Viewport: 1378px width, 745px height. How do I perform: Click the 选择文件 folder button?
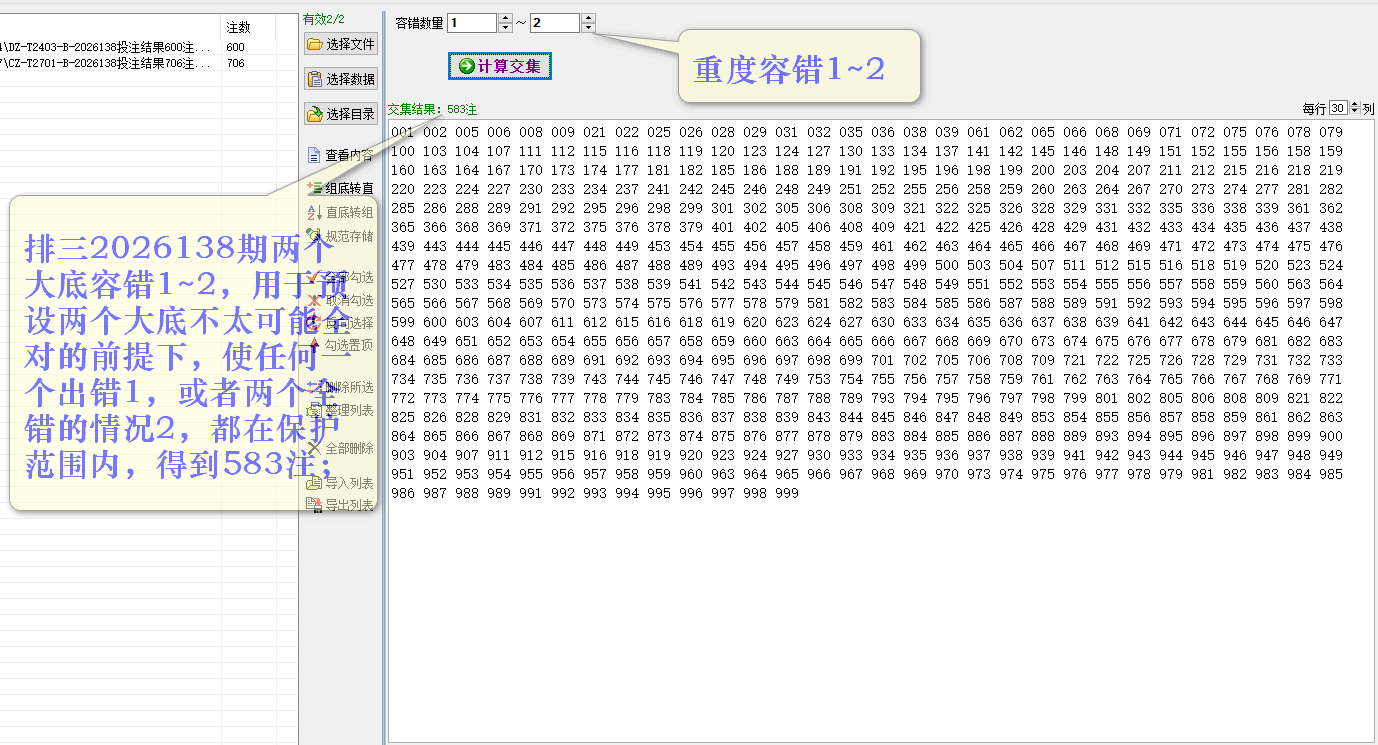pyautogui.click(x=341, y=44)
